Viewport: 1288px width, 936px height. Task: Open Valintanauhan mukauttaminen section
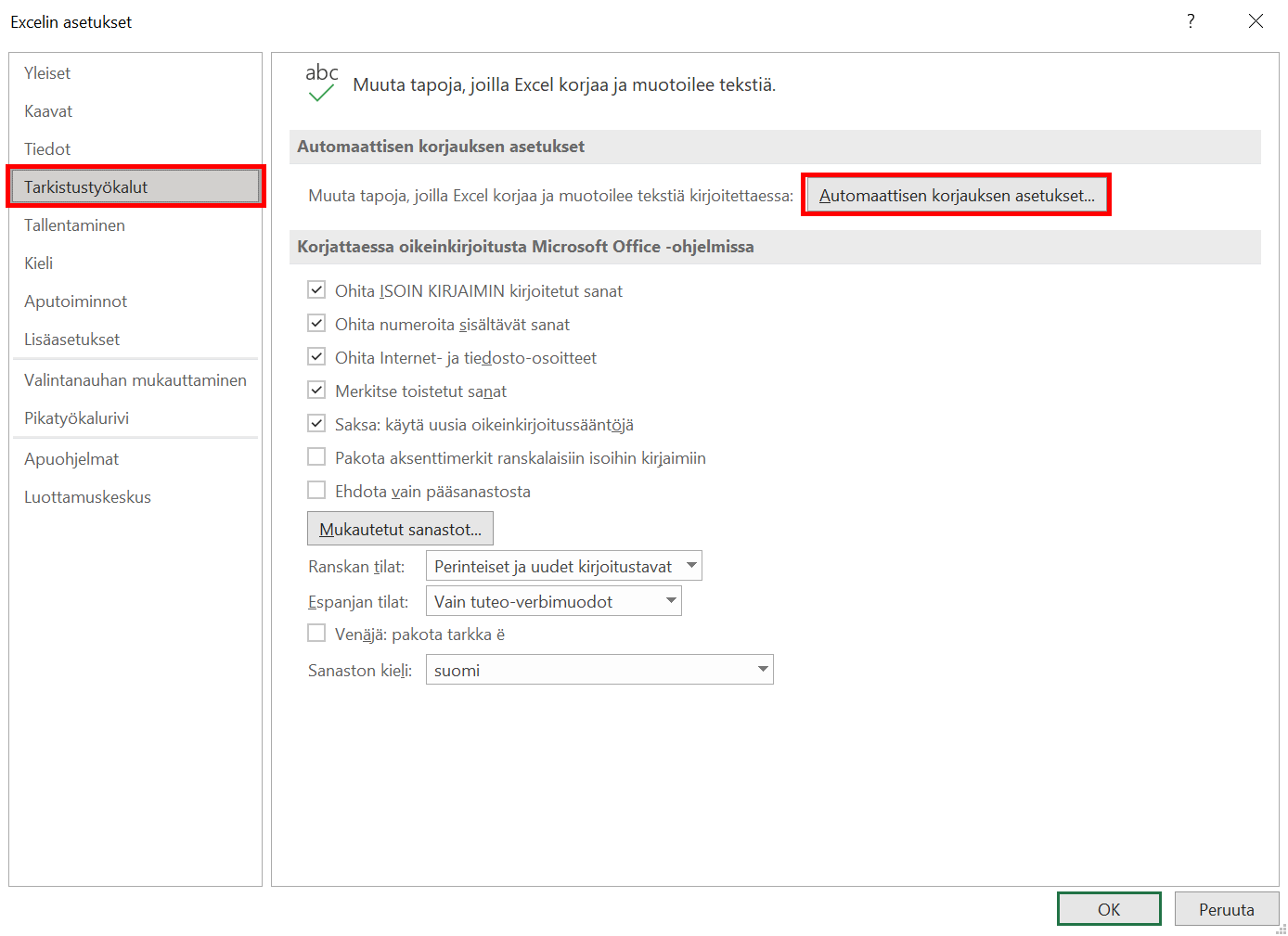[x=135, y=380]
